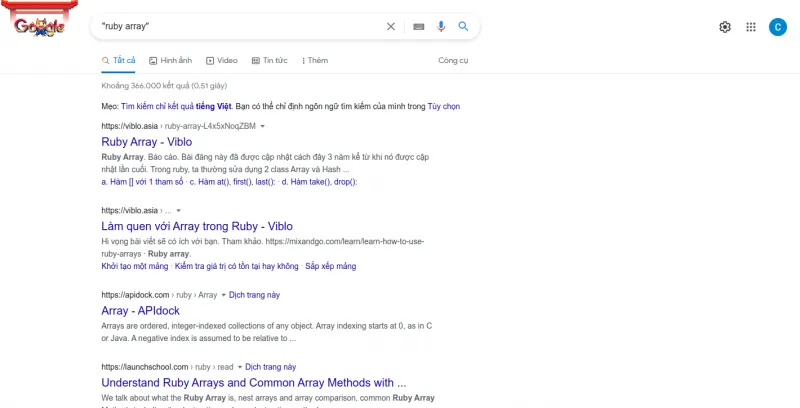Start voice search with the microphone
Viewport: 800px width, 408px height.
(x=441, y=27)
